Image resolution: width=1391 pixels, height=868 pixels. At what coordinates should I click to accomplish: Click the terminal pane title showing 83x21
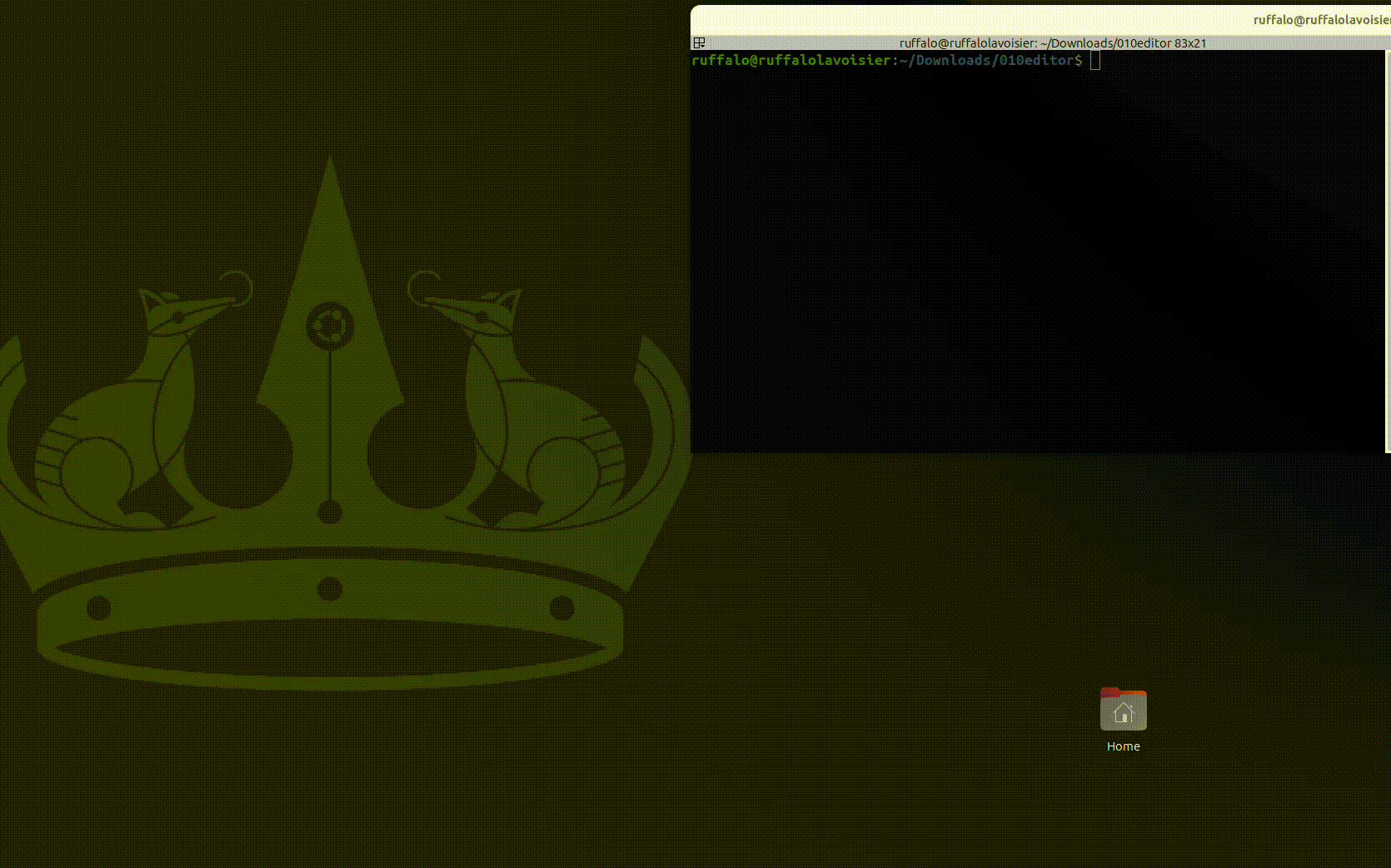click(x=1052, y=43)
